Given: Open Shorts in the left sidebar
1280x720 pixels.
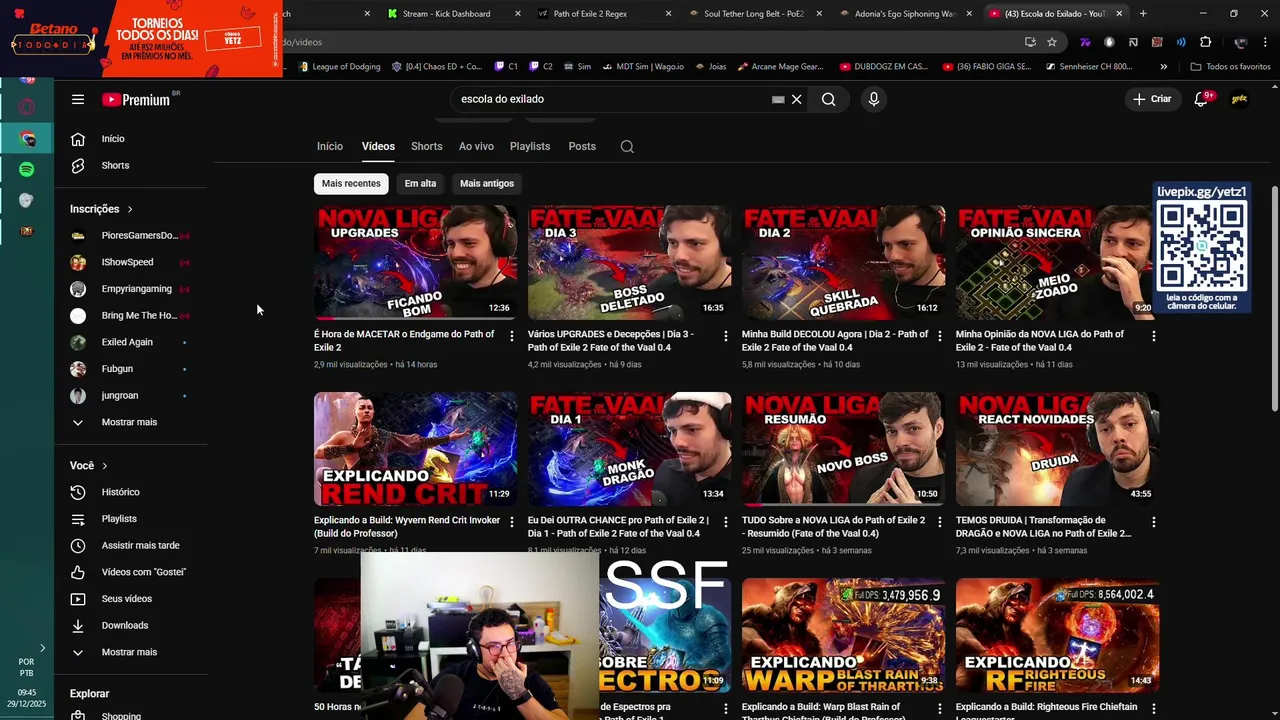Looking at the screenshot, I should coord(115,165).
